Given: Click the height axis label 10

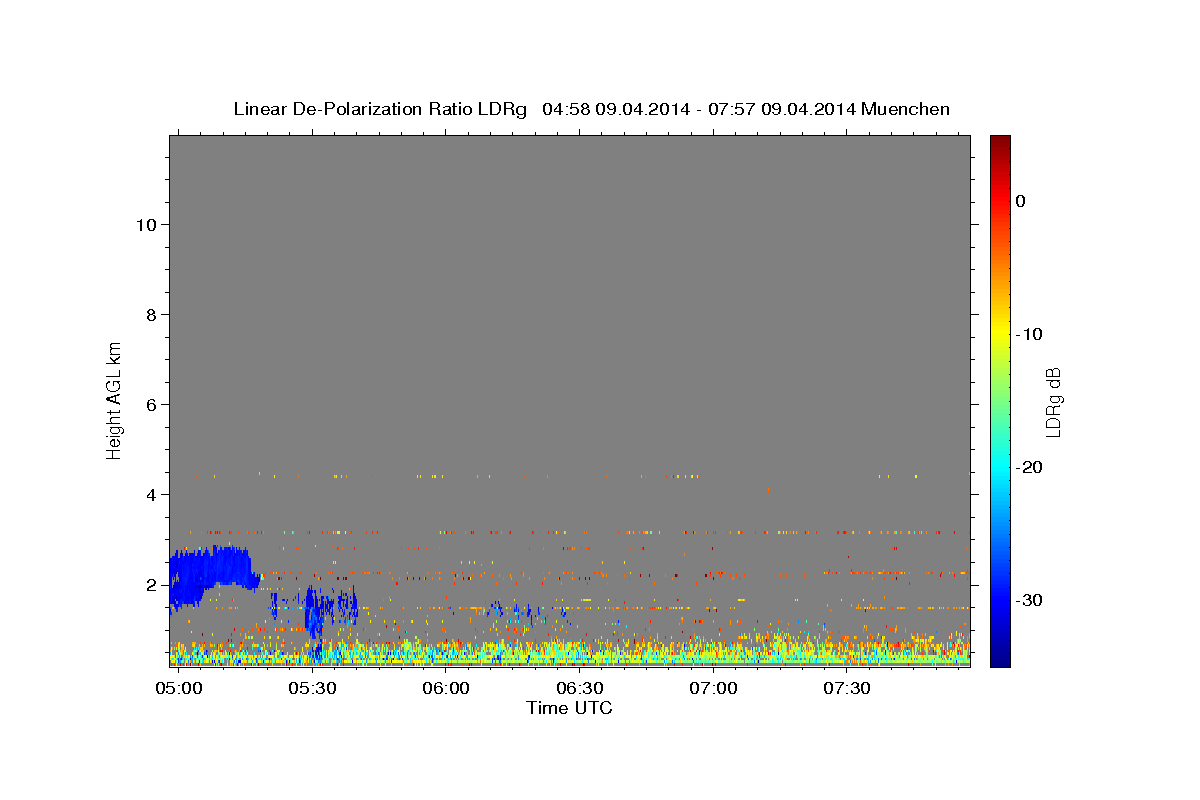Looking at the screenshot, I should tap(145, 225).
